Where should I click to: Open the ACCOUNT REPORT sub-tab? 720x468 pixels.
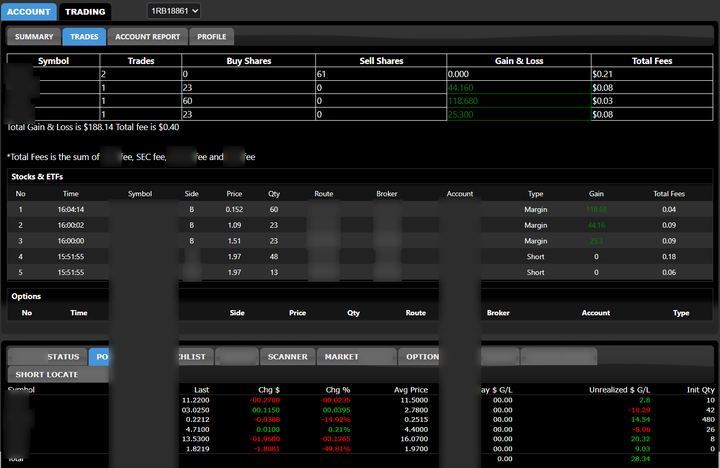coord(147,37)
